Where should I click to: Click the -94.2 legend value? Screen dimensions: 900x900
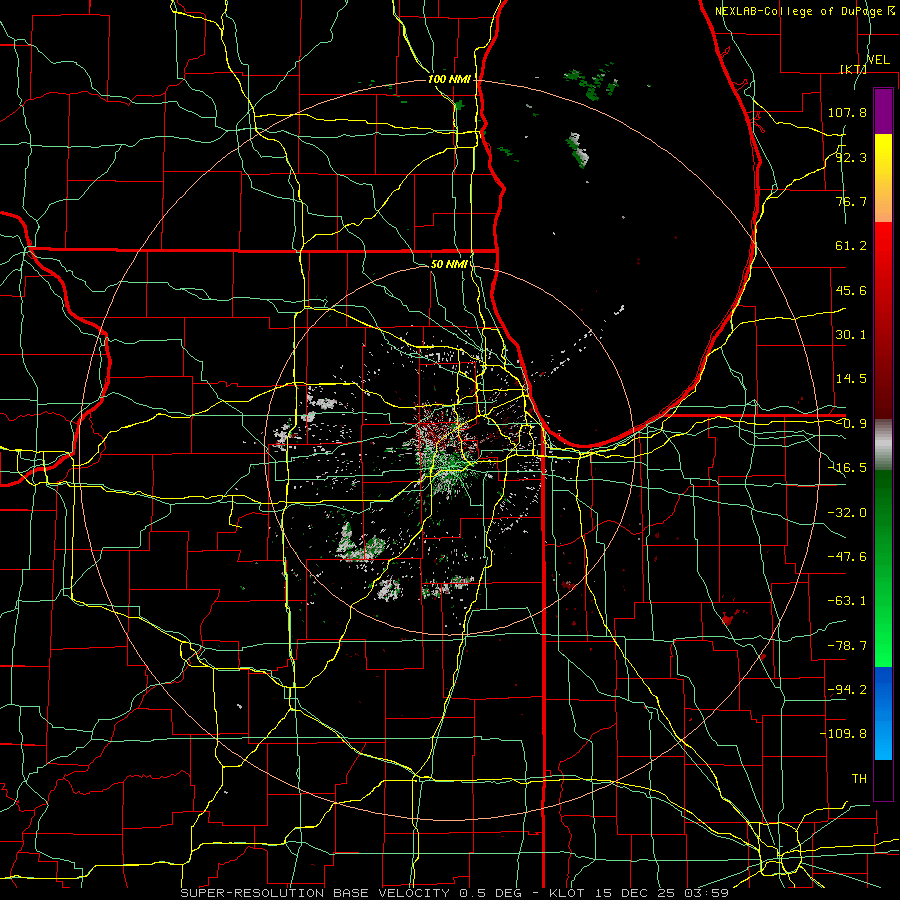847,690
